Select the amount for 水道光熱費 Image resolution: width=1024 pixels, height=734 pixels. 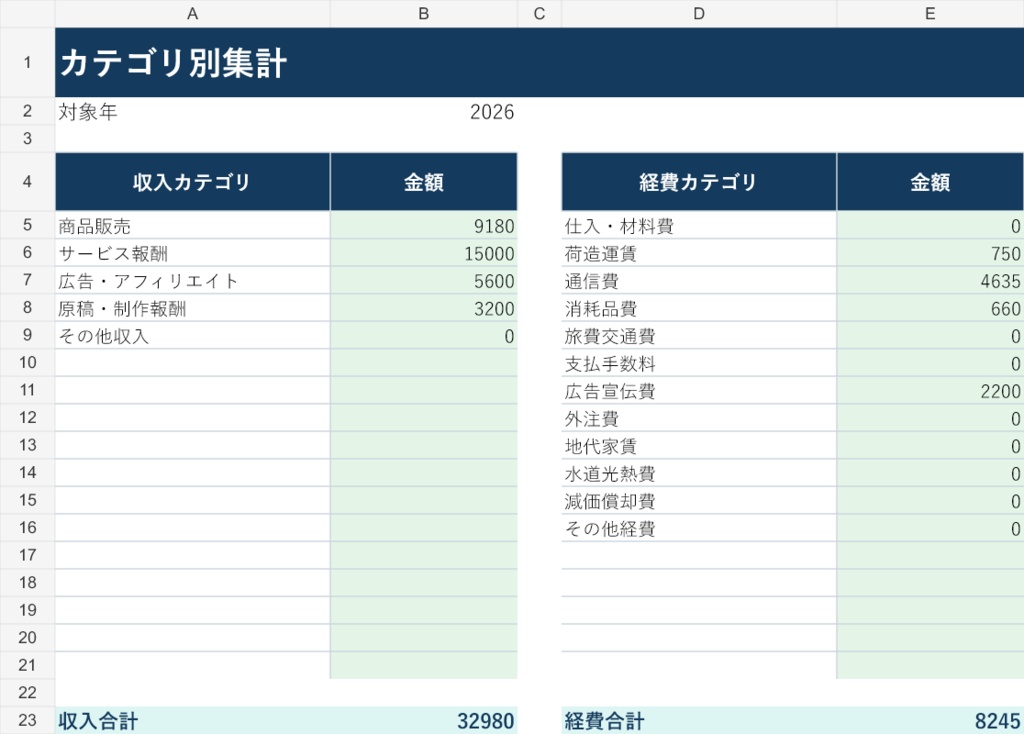[930, 472]
